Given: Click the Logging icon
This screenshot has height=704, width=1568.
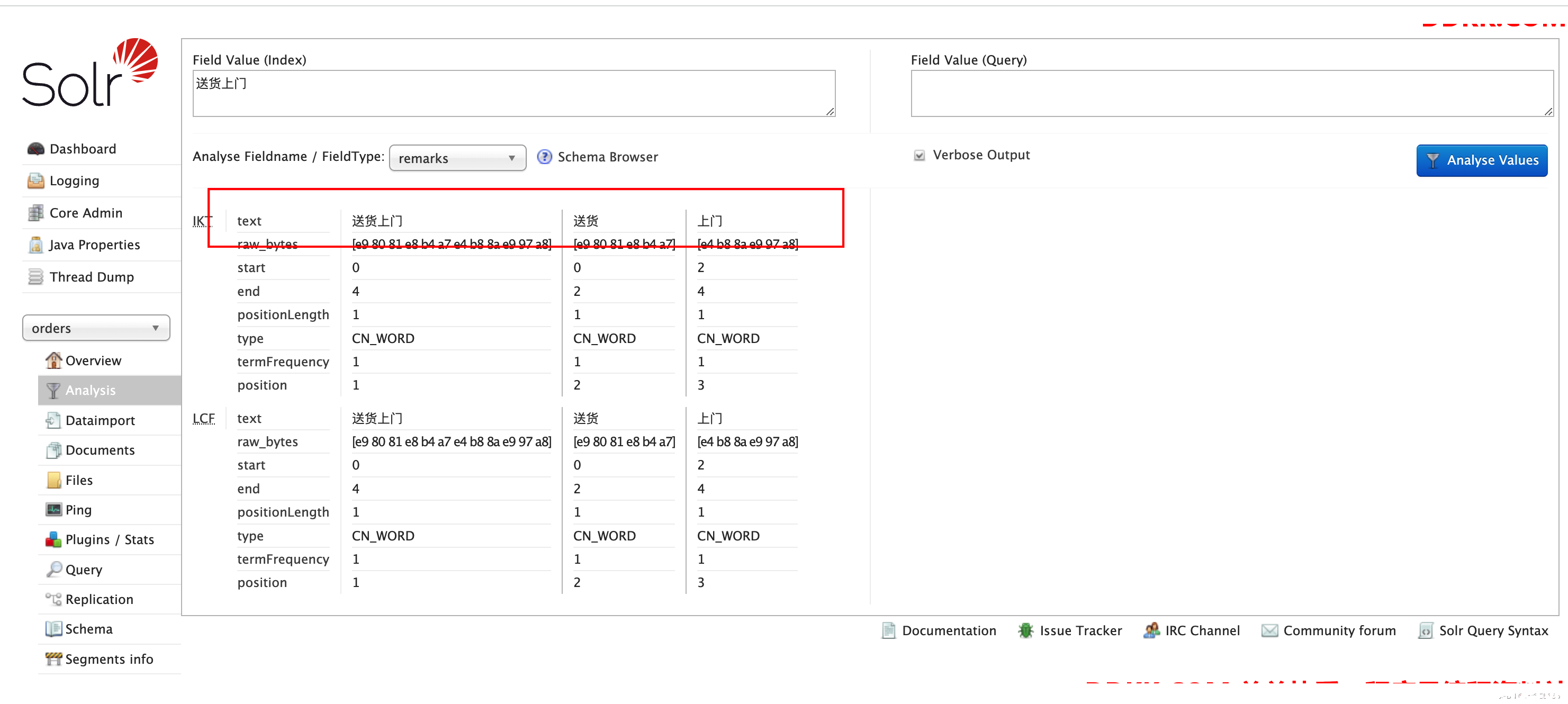Looking at the screenshot, I should [36, 180].
